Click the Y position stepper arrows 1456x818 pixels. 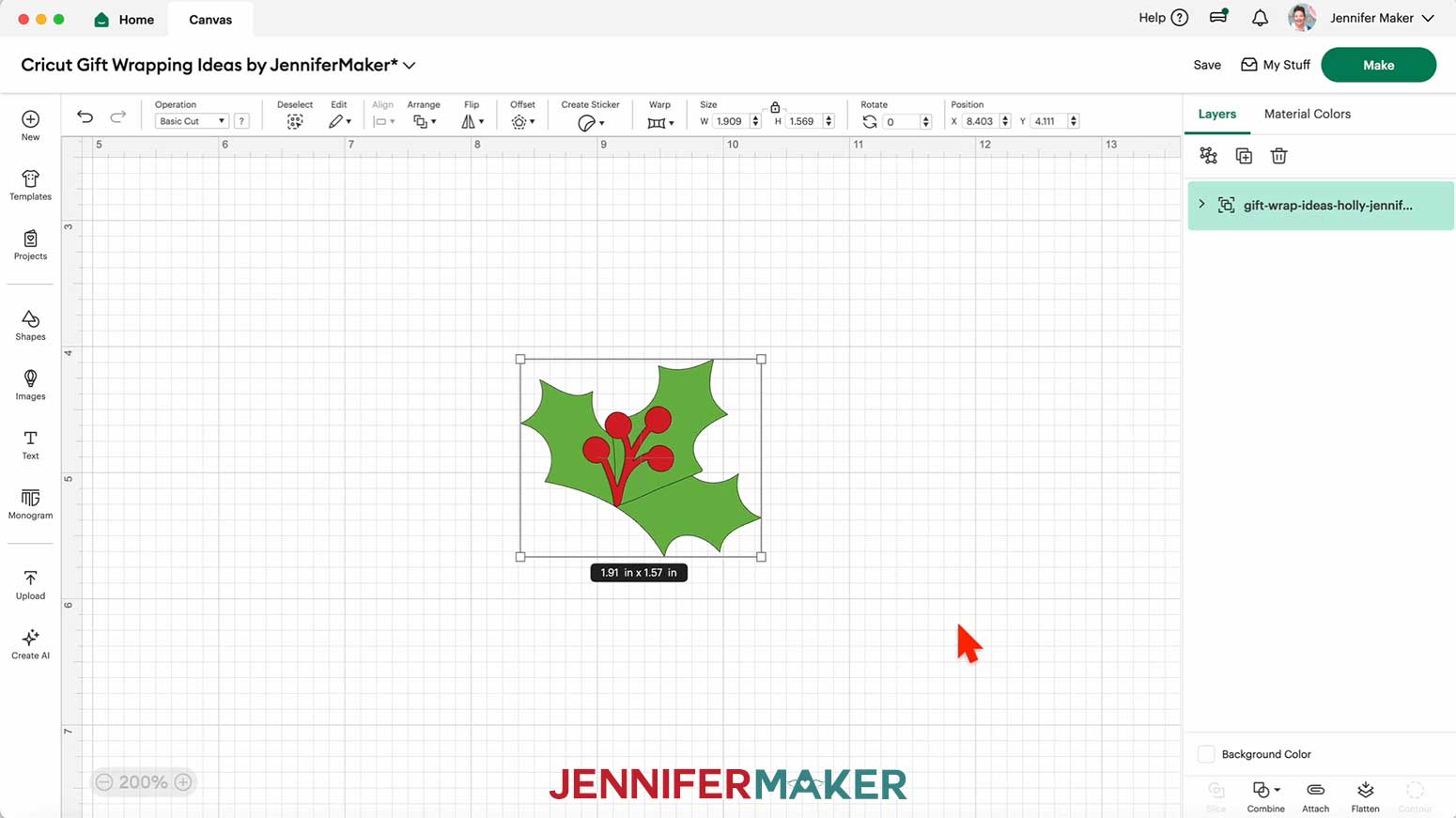[1073, 121]
